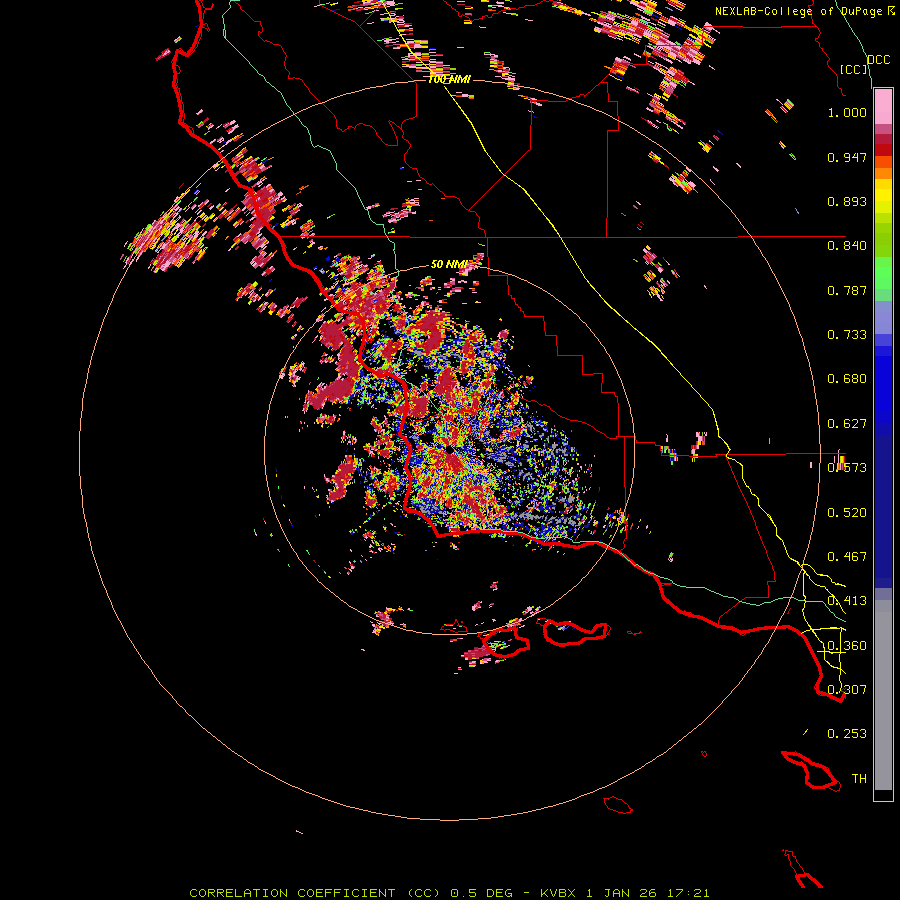
Task: Click the 100 NMI range ring label
Action: click(x=449, y=80)
